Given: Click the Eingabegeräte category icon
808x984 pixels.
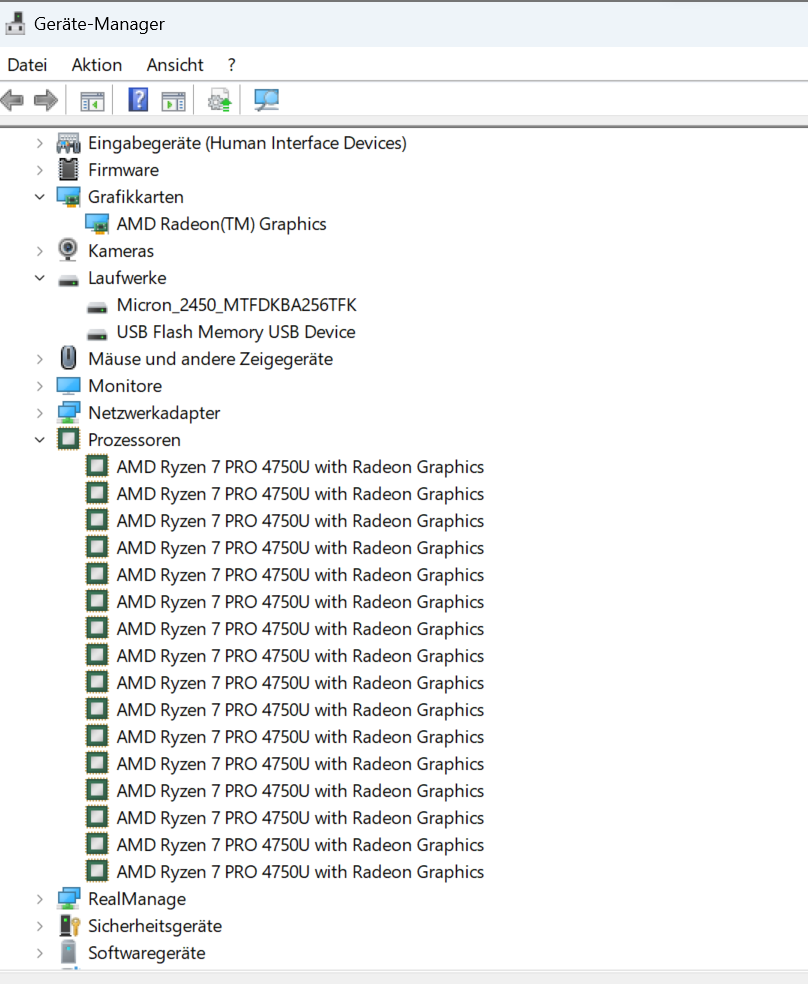Looking at the screenshot, I should point(68,143).
